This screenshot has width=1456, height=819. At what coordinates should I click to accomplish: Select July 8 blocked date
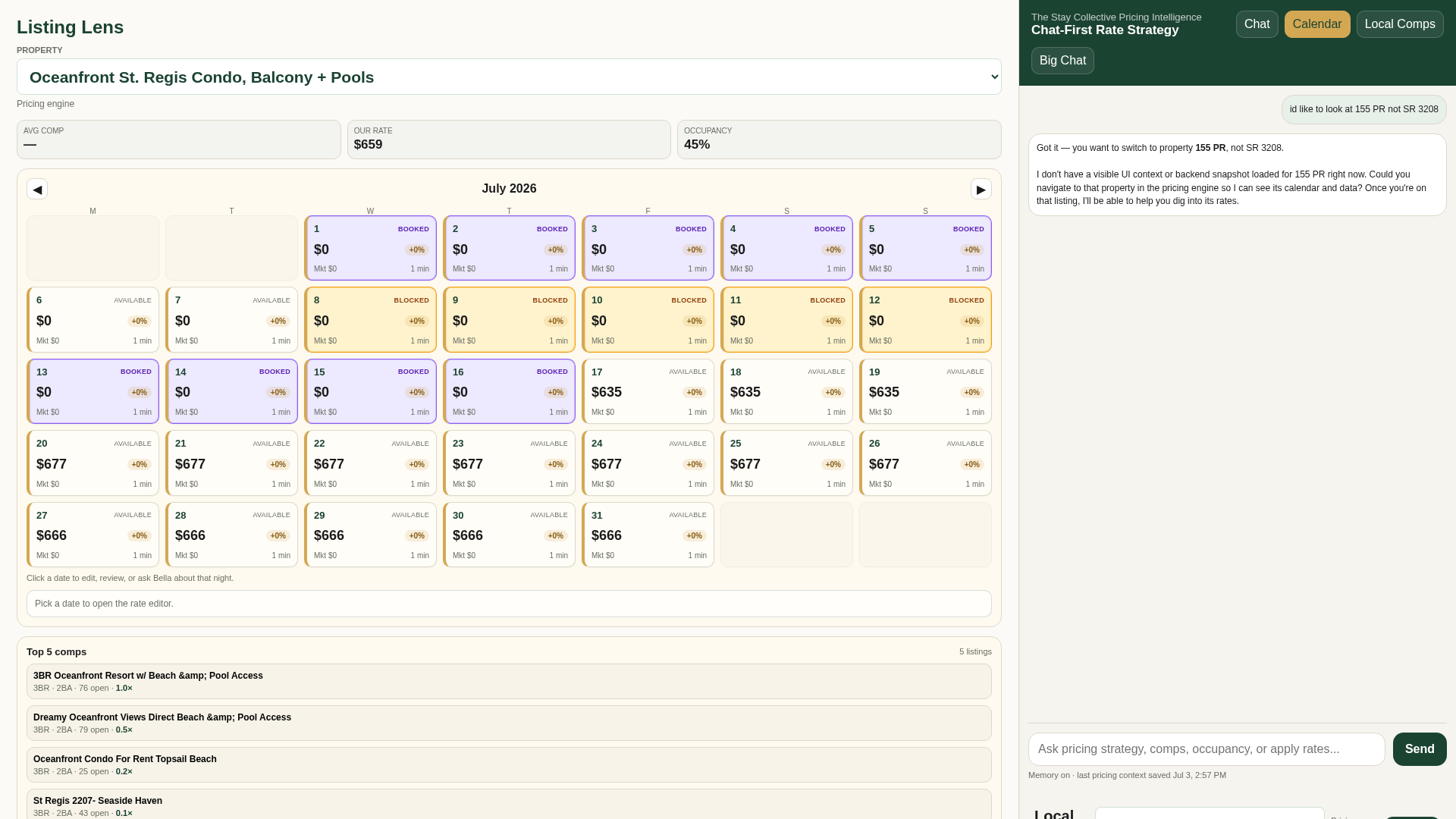coord(370,319)
